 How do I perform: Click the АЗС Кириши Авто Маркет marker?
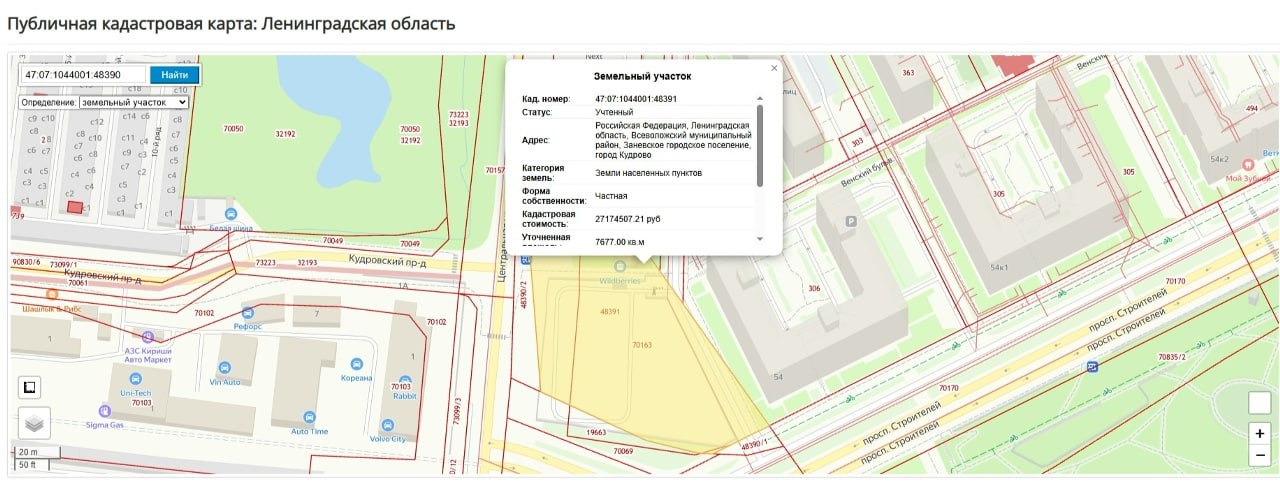click(148, 337)
